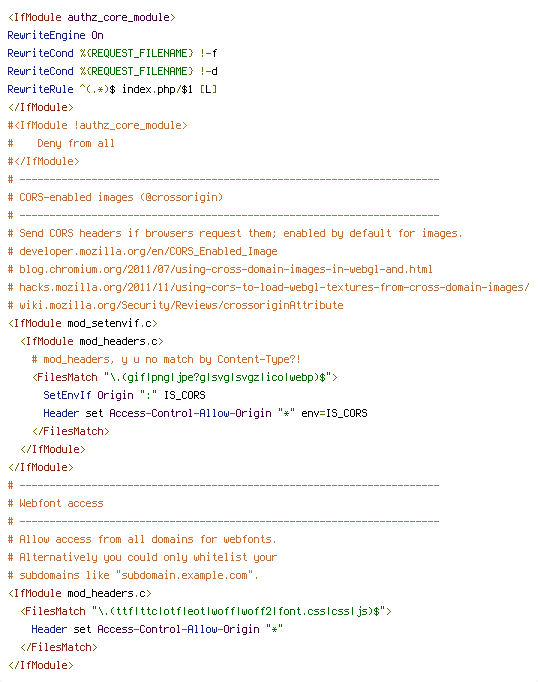Click the Webfont access comment heading
Screen dimensions: 538x682
pos(55,503)
